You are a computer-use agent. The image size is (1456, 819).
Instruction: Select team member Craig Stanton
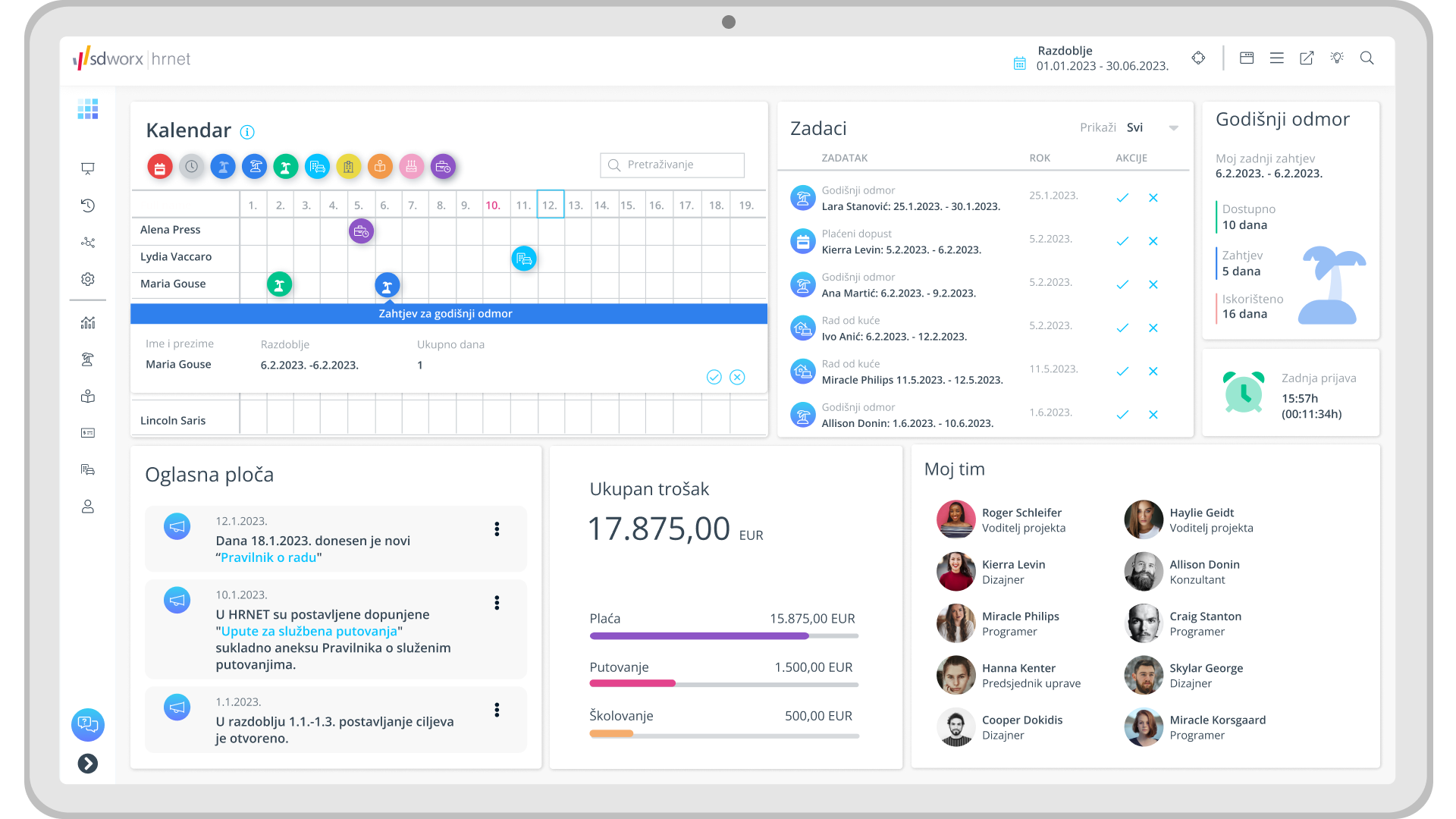coord(1185,623)
